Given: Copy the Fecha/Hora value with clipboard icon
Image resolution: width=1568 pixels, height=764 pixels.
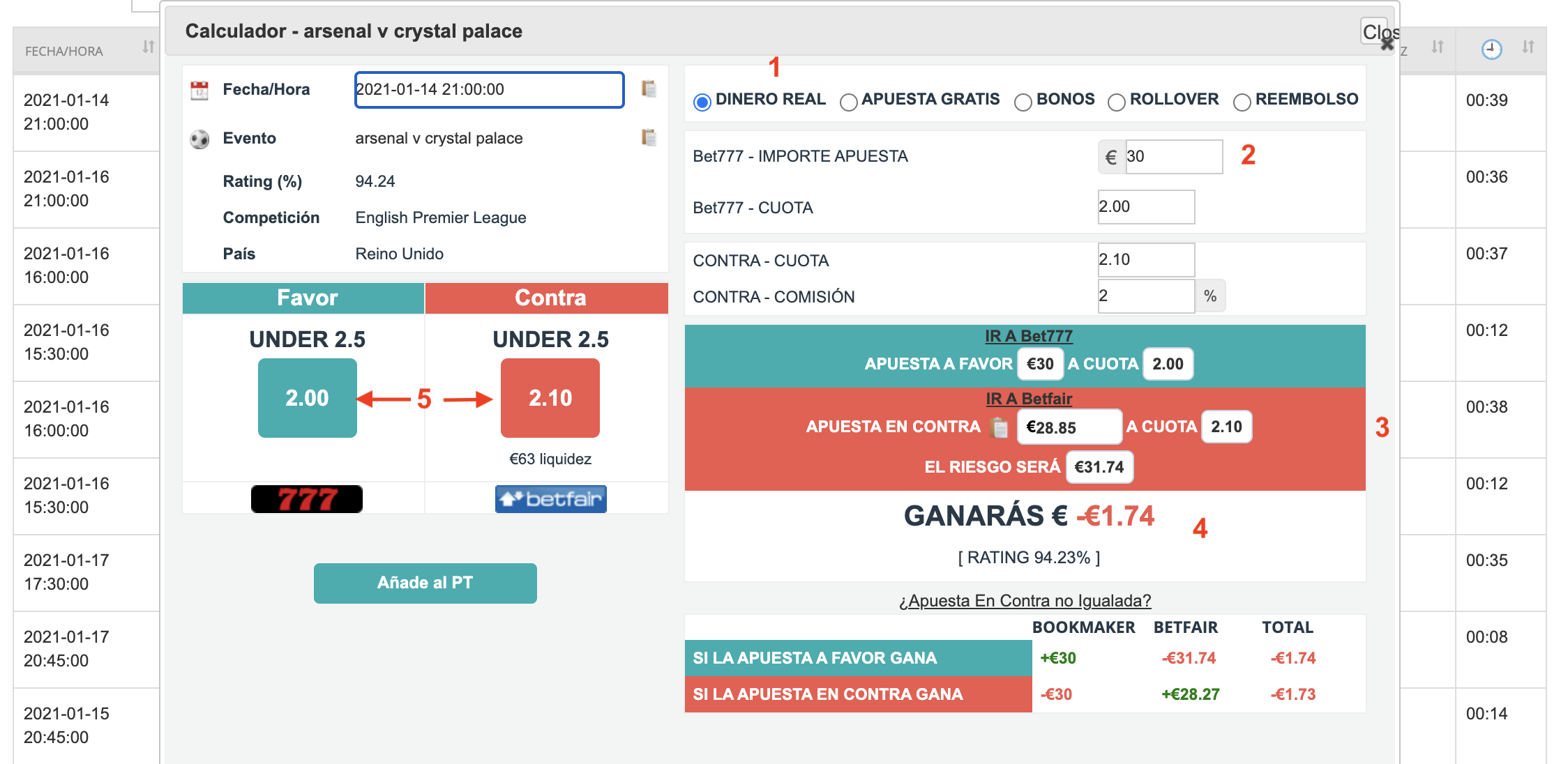Looking at the screenshot, I should pos(649,89).
